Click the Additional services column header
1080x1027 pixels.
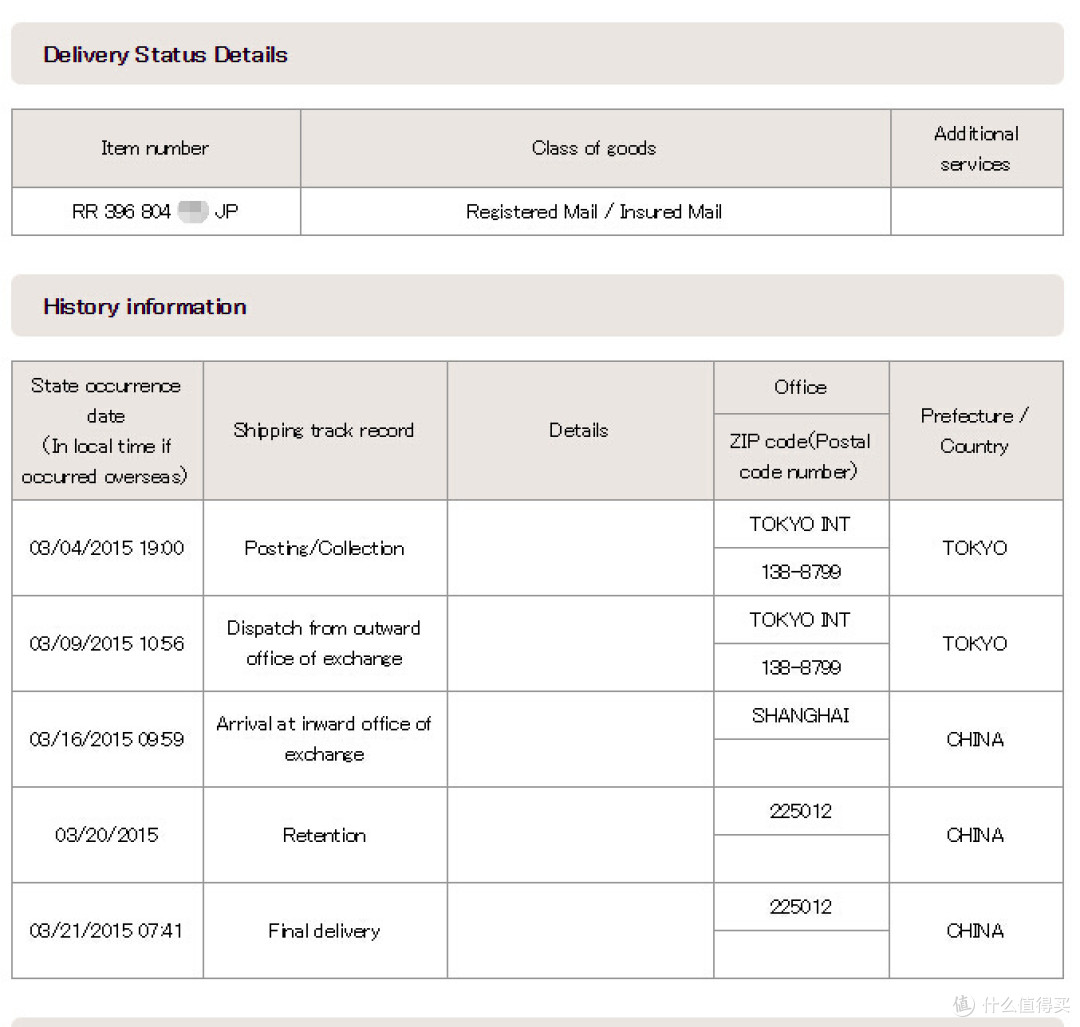(x=976, y=149)
